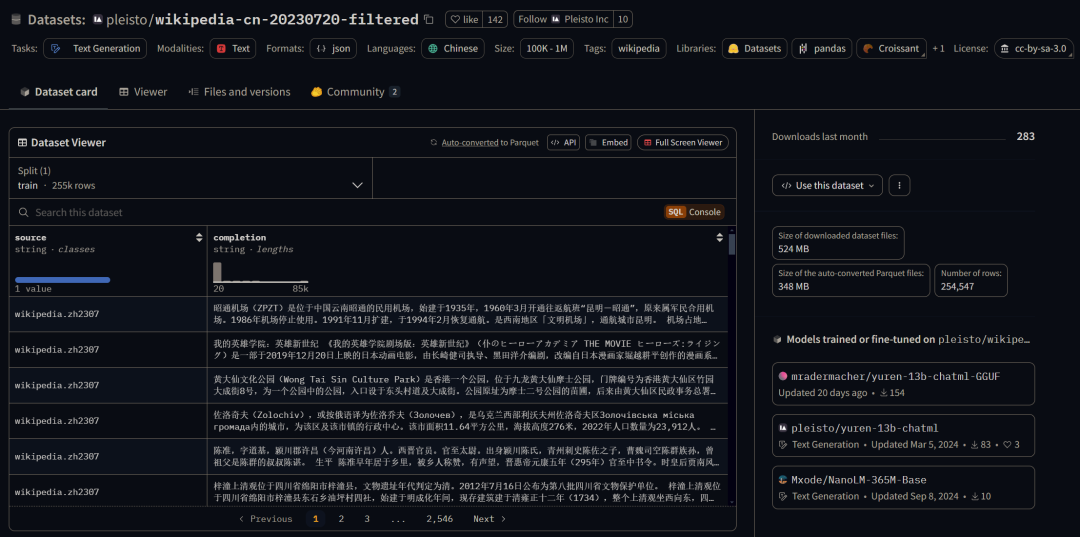Select the 100K - 1M size tag

coord(546,48)
